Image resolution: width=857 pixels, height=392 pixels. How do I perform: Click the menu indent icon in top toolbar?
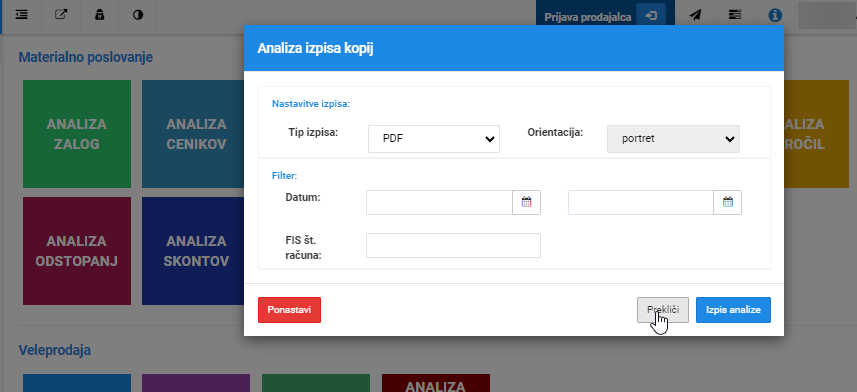tap(21, 15)
